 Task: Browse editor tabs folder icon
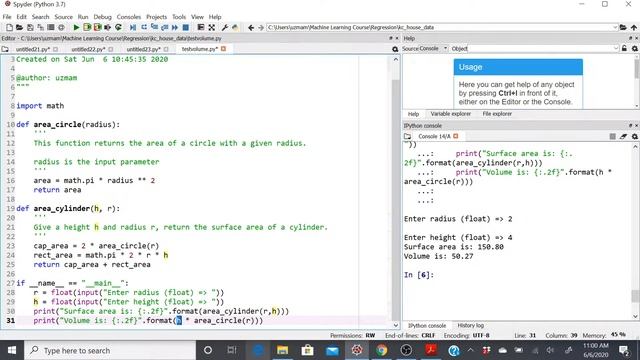(5, 49)
